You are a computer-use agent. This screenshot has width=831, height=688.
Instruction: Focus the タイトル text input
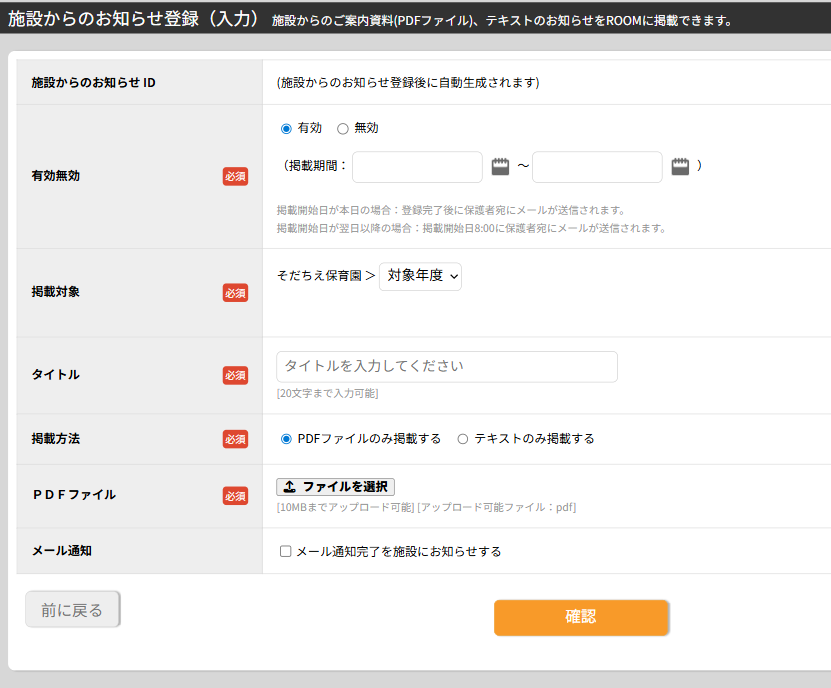click(447, 367)
